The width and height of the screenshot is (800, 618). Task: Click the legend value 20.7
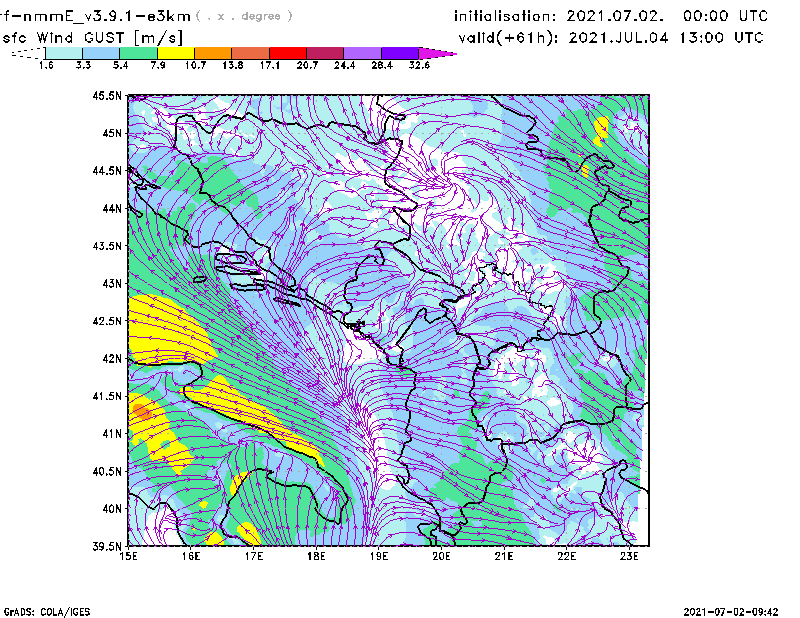point(307,65)
